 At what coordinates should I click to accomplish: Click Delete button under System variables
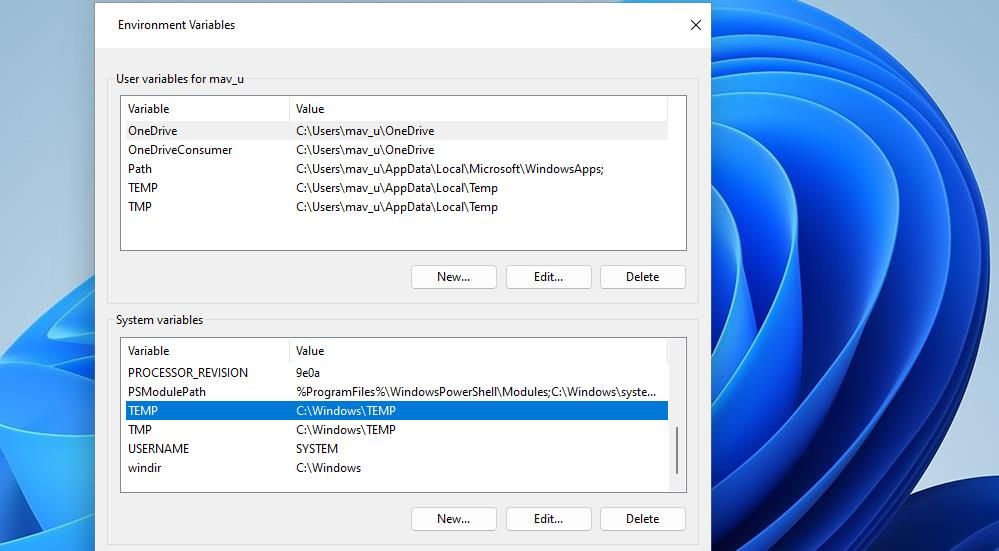pos(642,519)
